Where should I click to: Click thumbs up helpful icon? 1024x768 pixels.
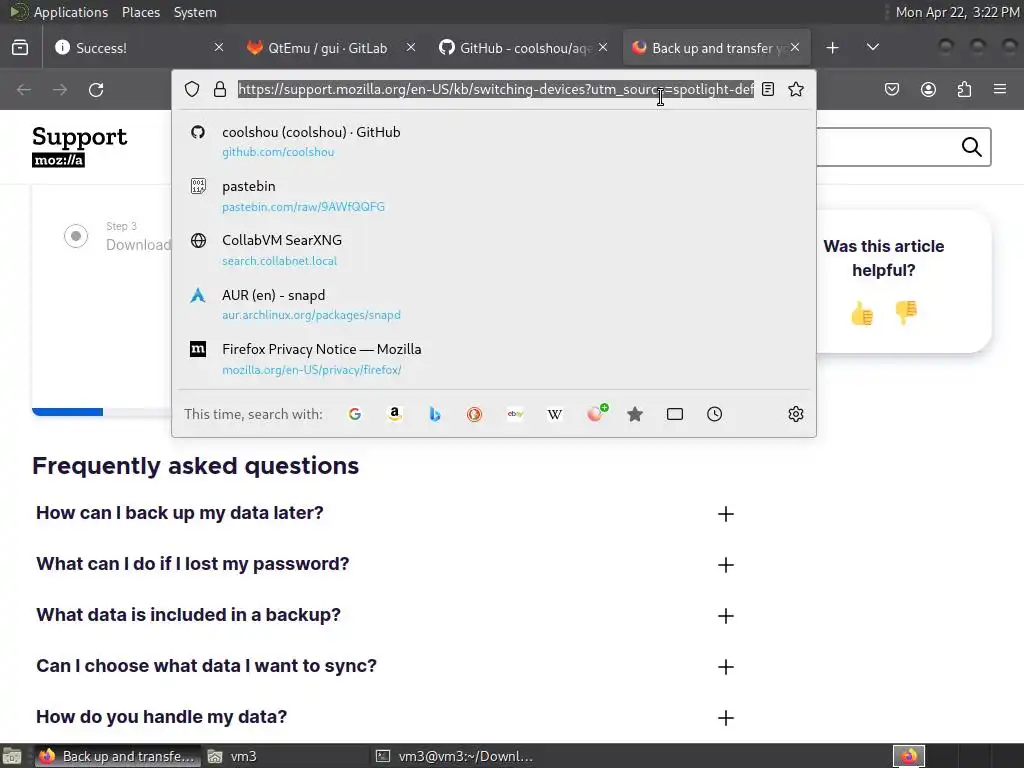862,313
